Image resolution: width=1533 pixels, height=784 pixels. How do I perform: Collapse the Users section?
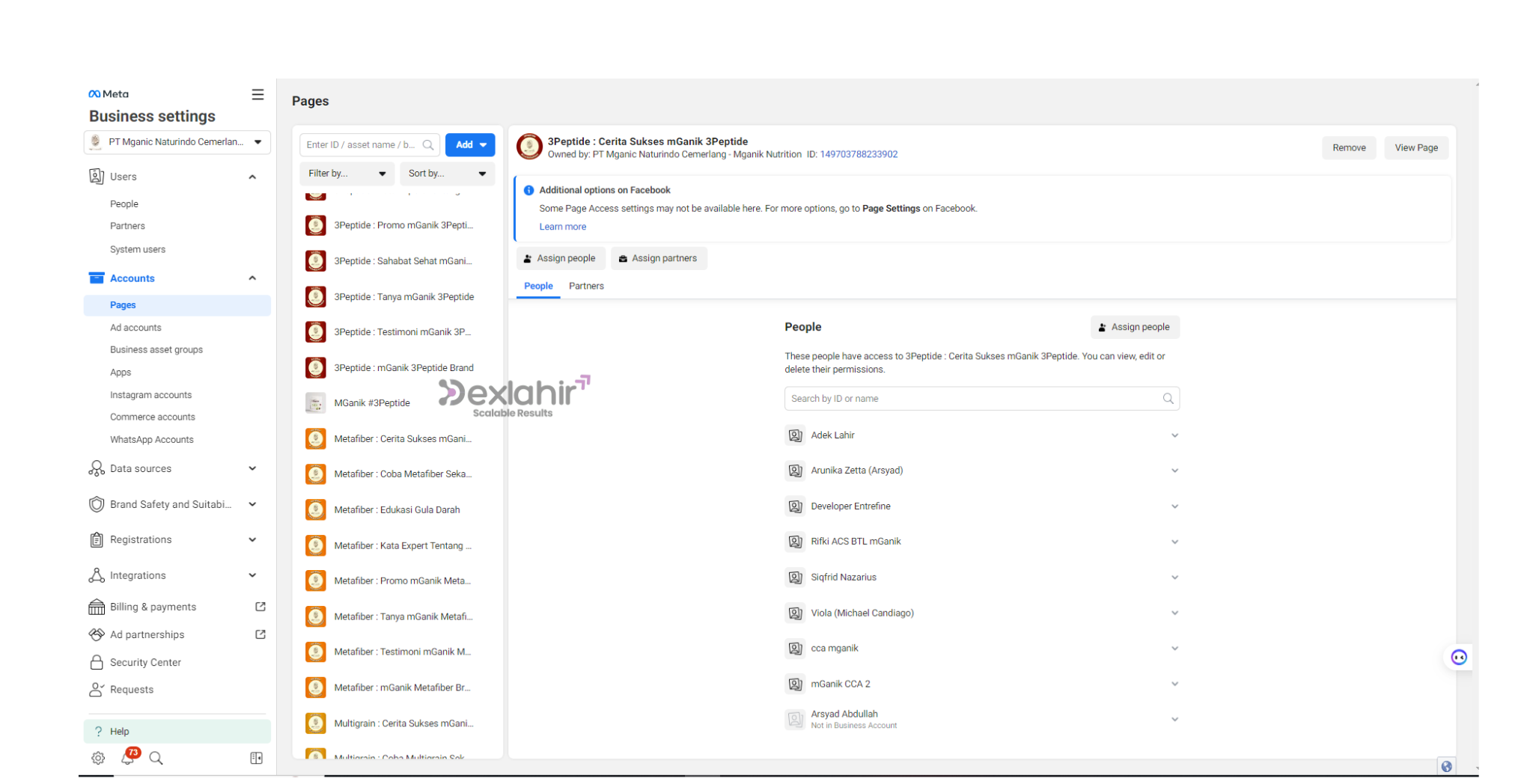pyautogui.click(x=252, y=177)
